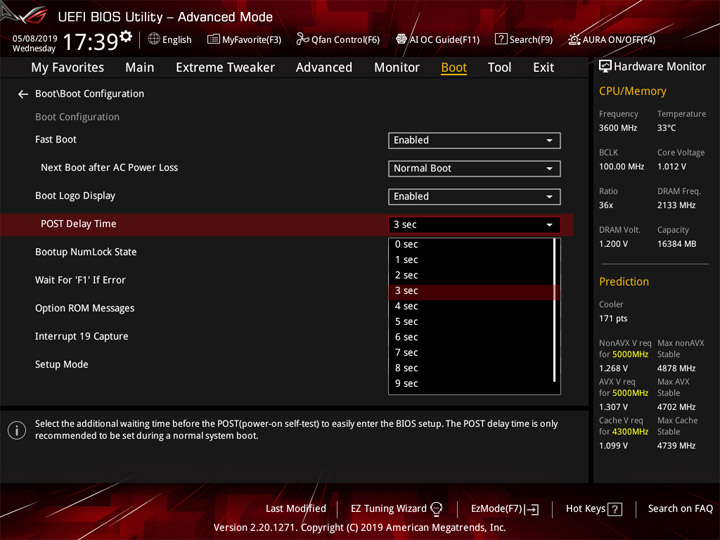Switch to EzMode(F7)
This screenshot has width=720, height=540.
tap(505, 509)
